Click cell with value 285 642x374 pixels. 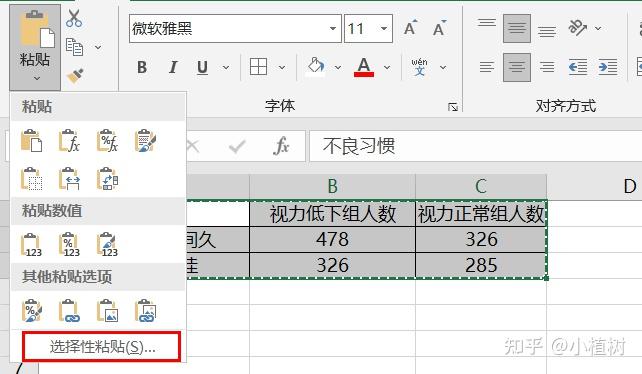click(481, 265)
